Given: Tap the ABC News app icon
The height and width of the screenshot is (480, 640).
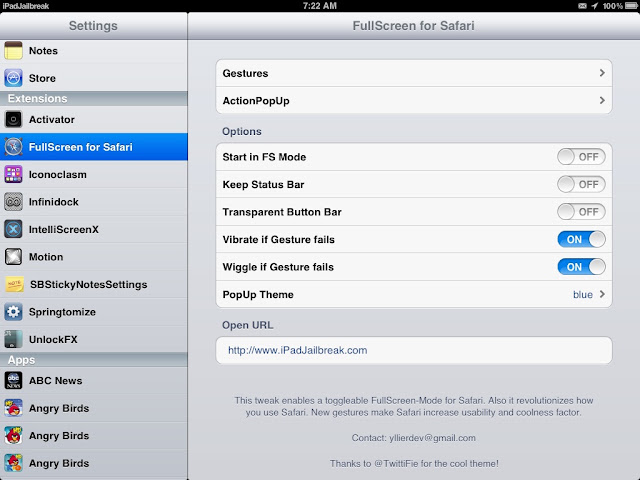Looking at the screenshot, I should point(13,380).
